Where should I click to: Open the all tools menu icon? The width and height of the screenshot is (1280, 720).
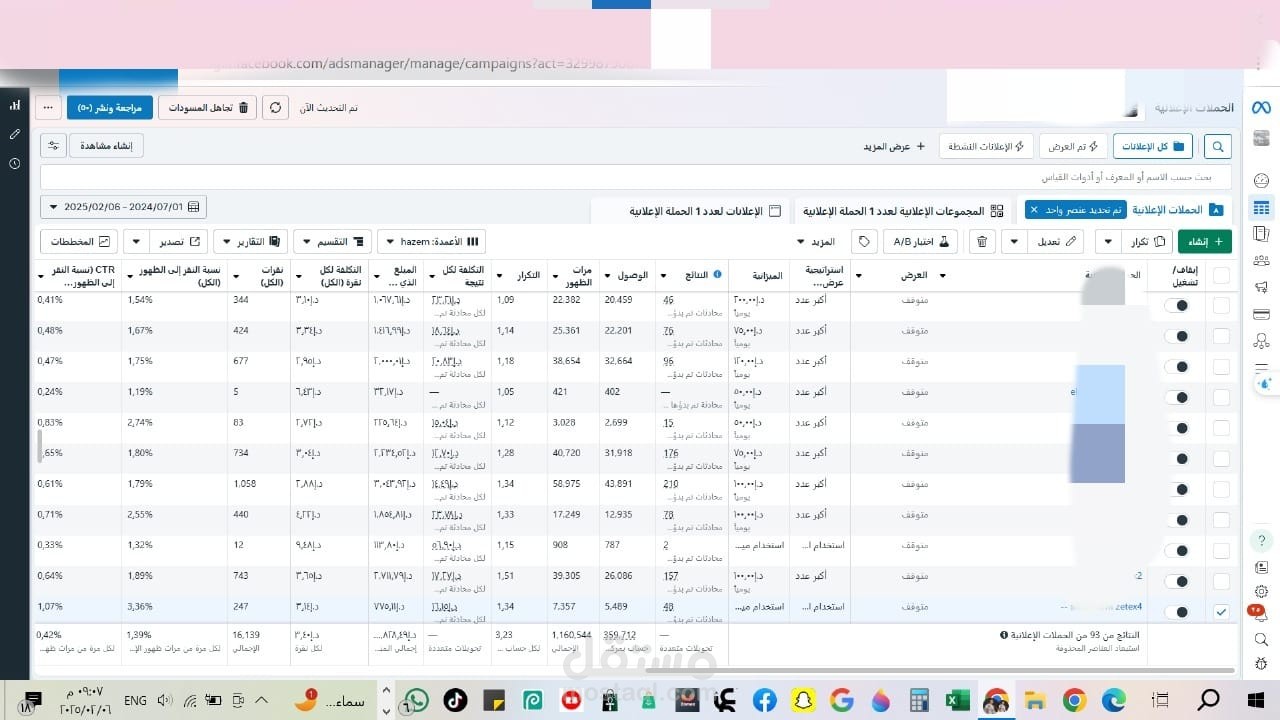[x=1261, y=367]
